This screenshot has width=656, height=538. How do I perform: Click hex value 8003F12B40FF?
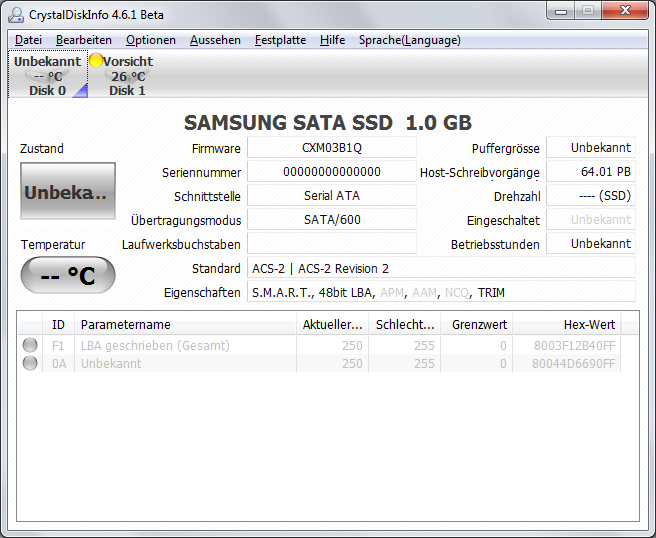574,346
